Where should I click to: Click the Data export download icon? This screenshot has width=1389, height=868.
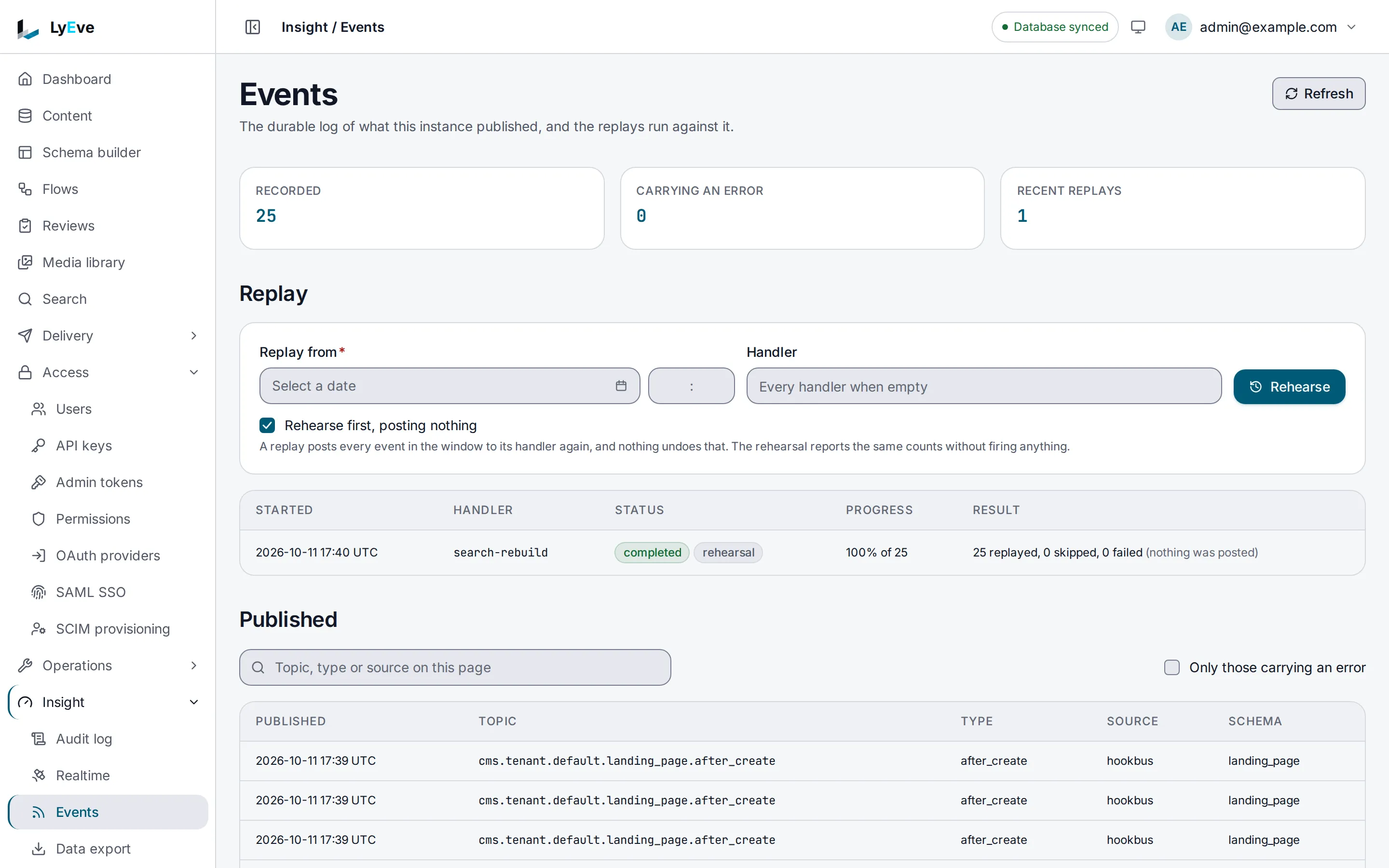[x=39, y=849]
